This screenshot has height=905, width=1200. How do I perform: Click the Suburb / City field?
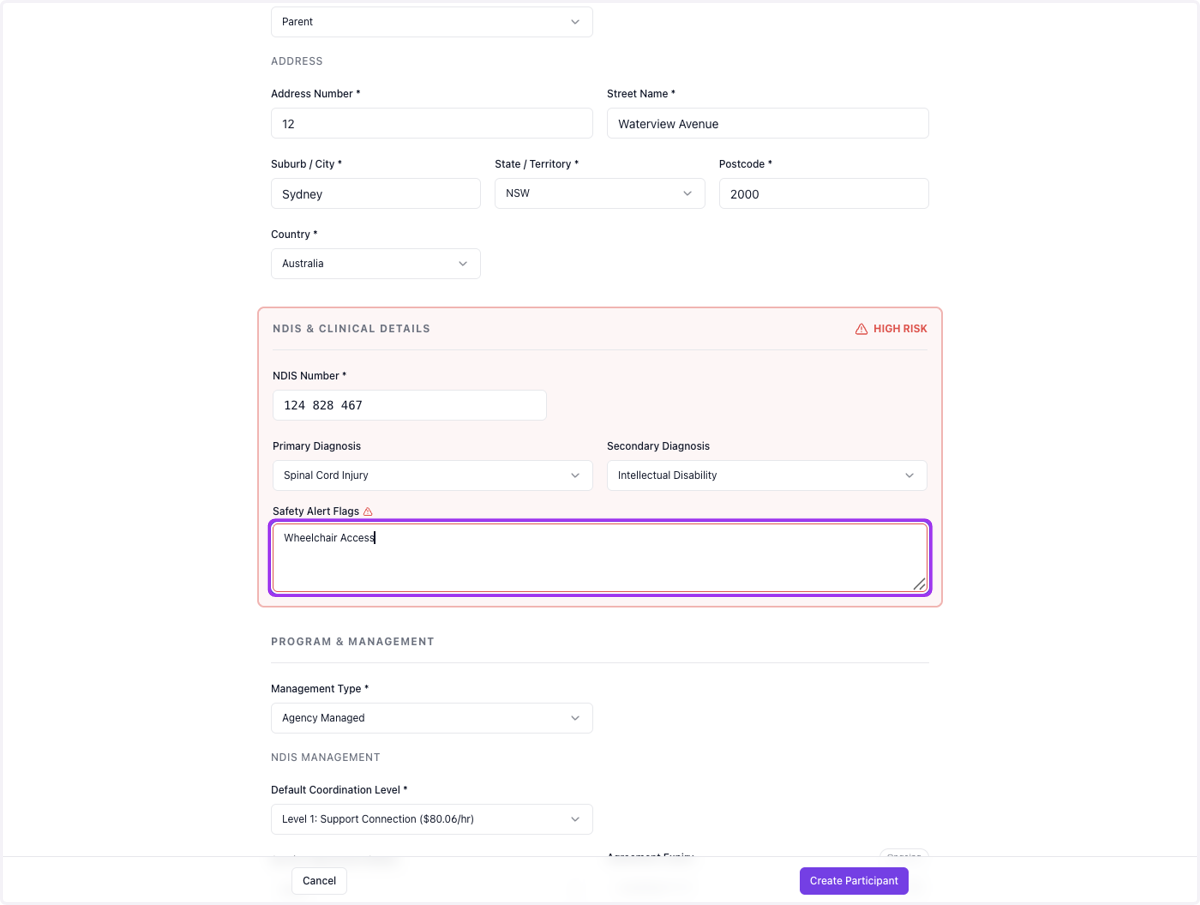click(x=376, y=194)
